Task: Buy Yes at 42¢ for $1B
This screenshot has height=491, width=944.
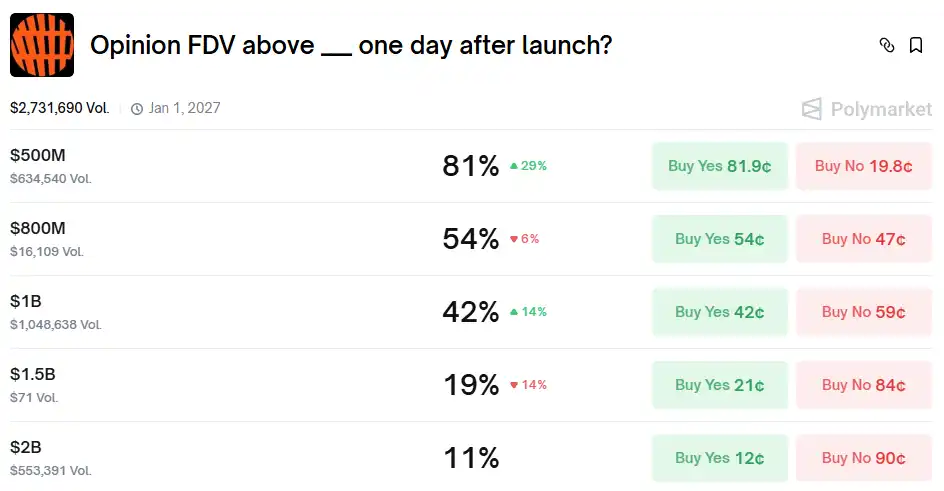Action: click(x=719, y=312)
